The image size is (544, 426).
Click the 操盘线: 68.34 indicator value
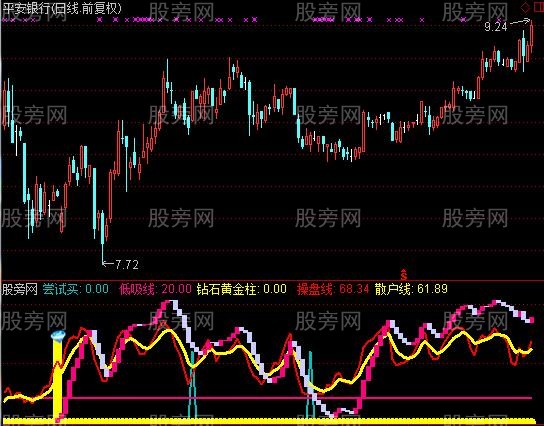coord(333,289)
